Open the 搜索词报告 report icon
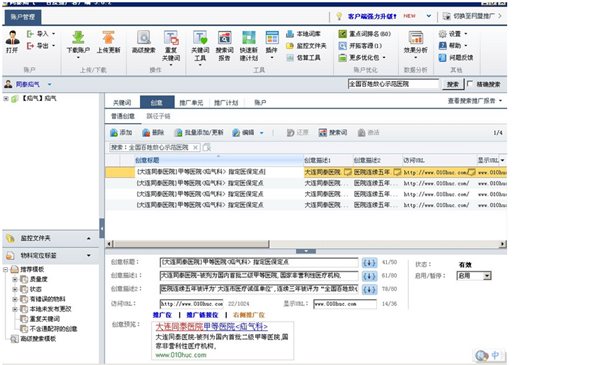The width and height of the screenshot is (600, 365). tap(225, 38)
